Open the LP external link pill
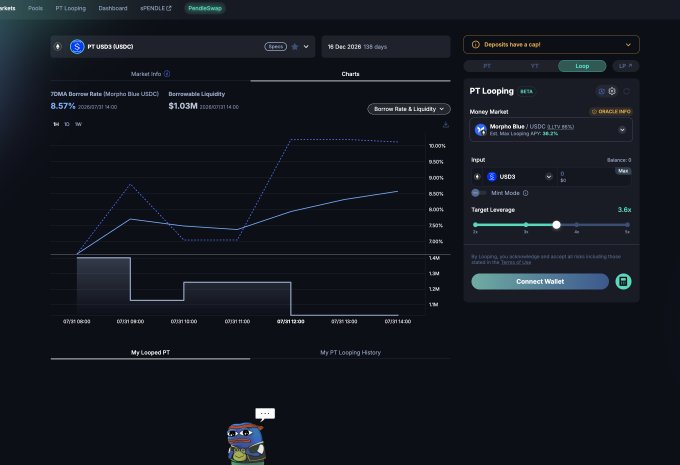This screenshot has width=680, height=465. (x=626, y=66)
